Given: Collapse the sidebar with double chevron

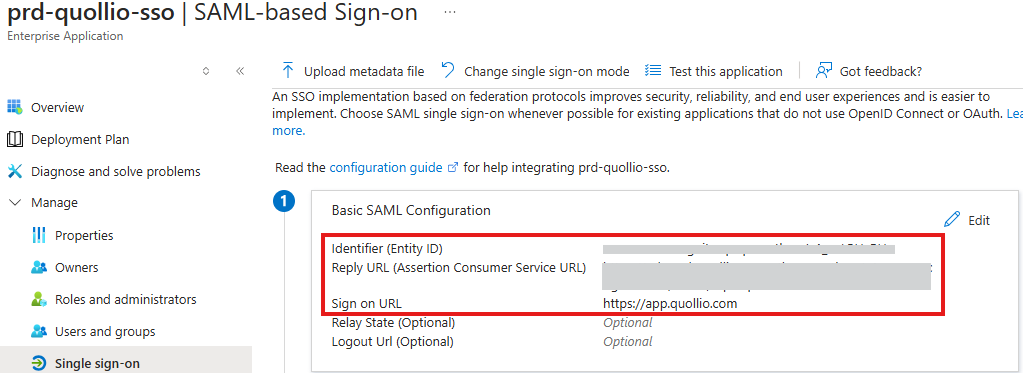Looking at the screenshot, I should pyautogui.click(x=239, y=71).
